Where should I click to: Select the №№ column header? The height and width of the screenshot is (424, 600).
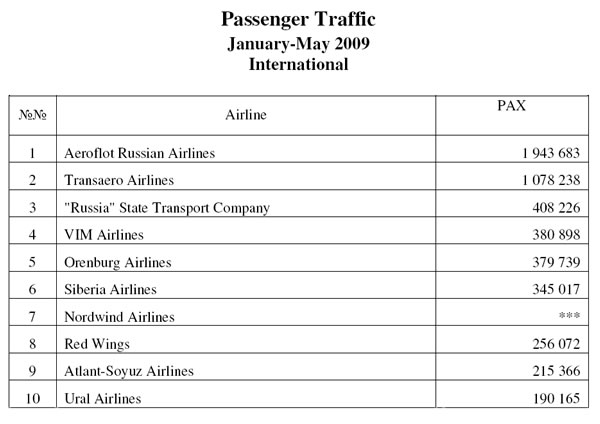point(33,115)
